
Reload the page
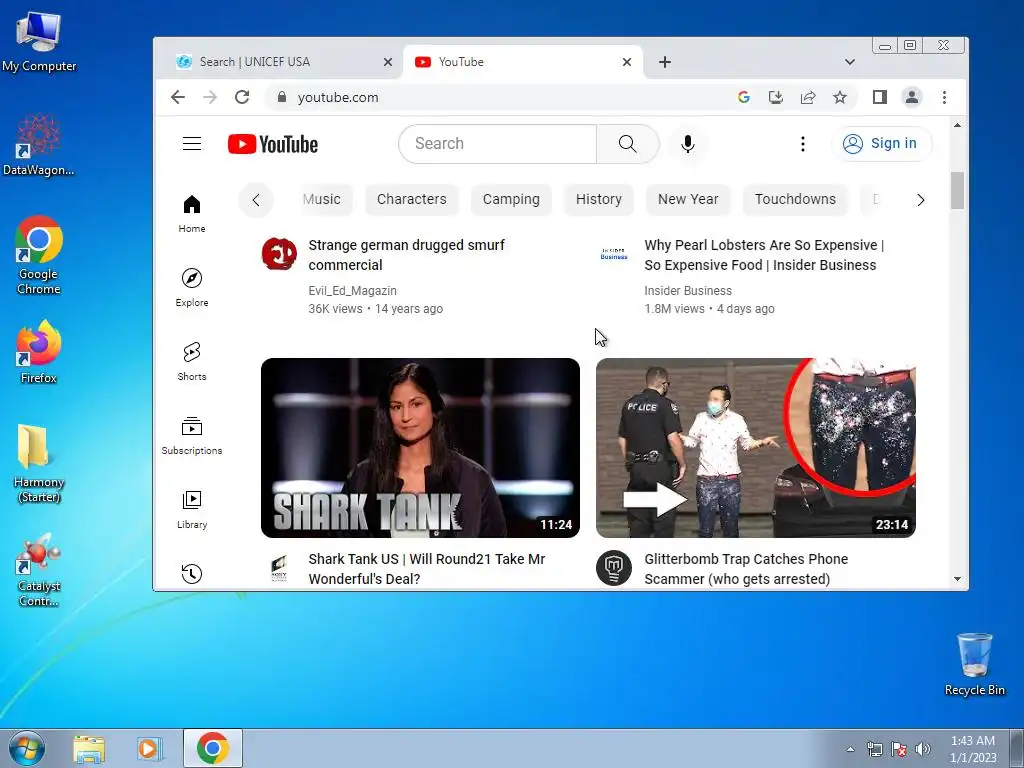[242, 97]
